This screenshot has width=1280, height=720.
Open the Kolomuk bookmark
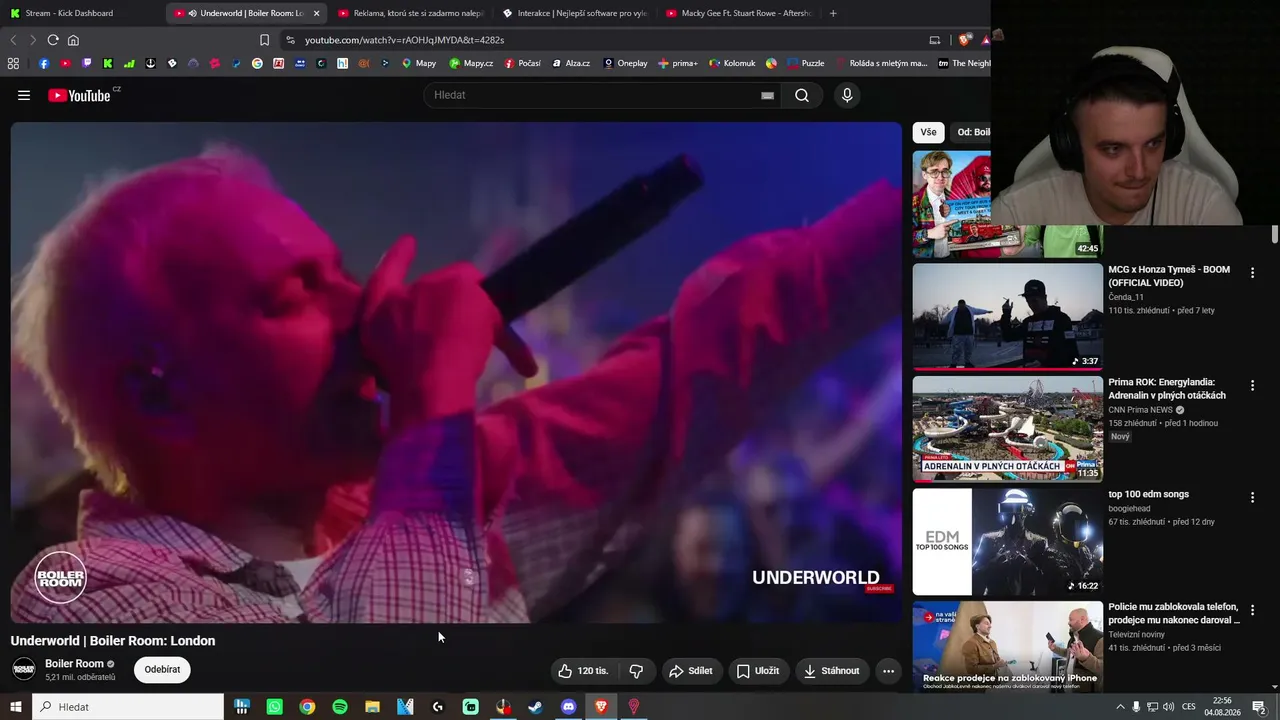732,63
